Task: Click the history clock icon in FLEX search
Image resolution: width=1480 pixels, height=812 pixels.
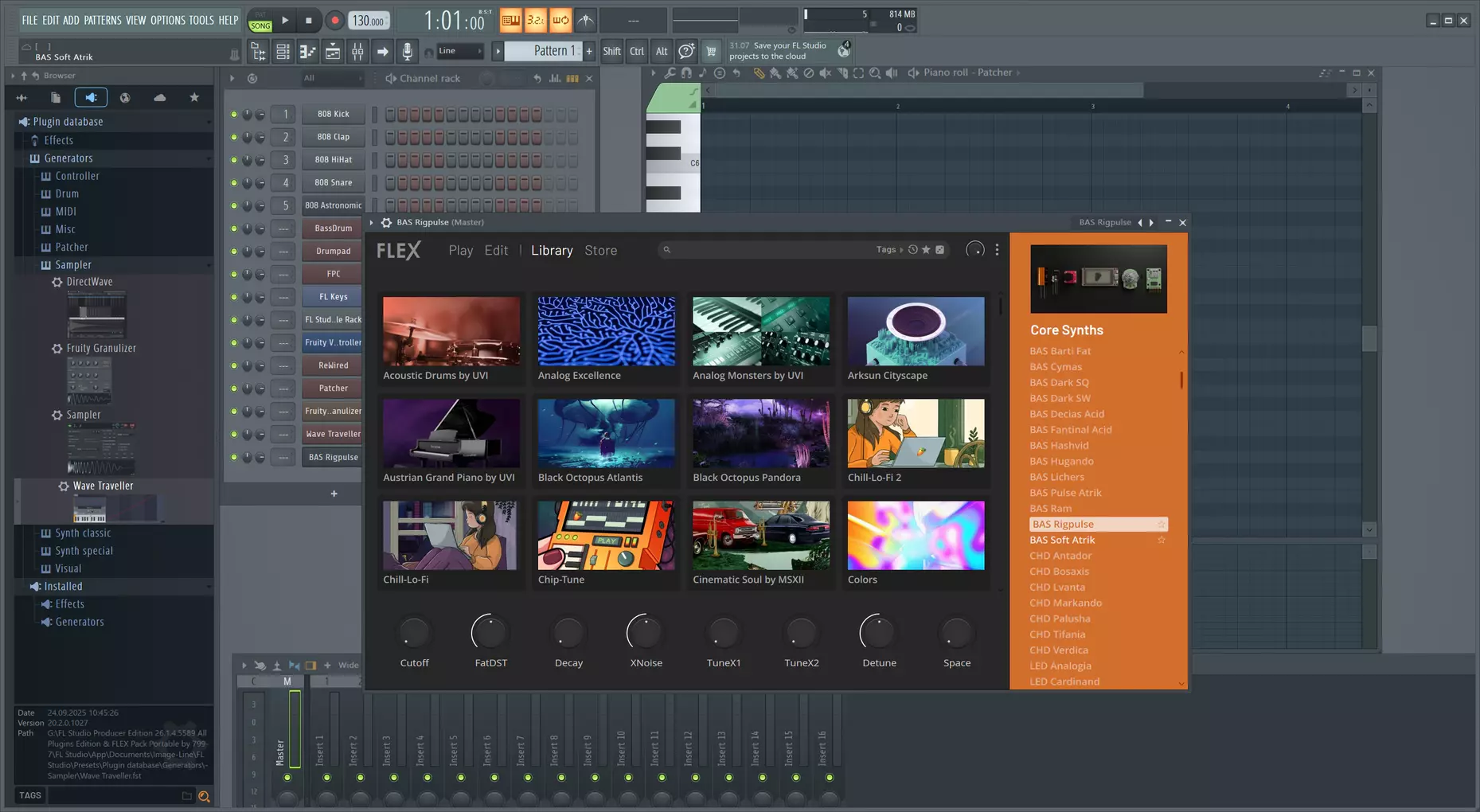Action: tap(913, 250)
